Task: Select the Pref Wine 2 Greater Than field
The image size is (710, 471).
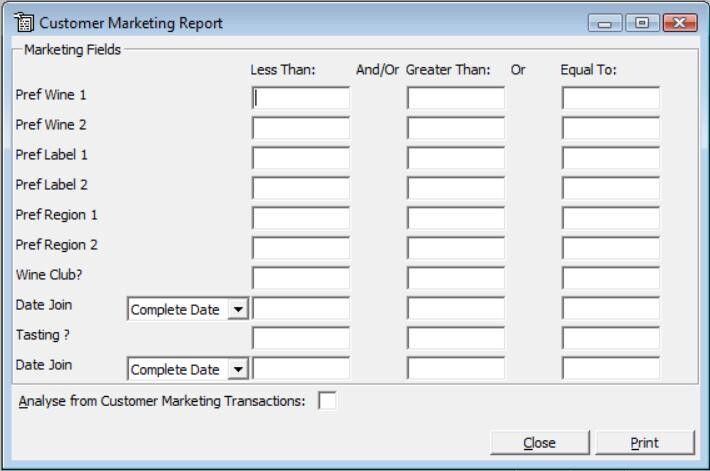Action: pyautogui.click(x=456, y=128)
